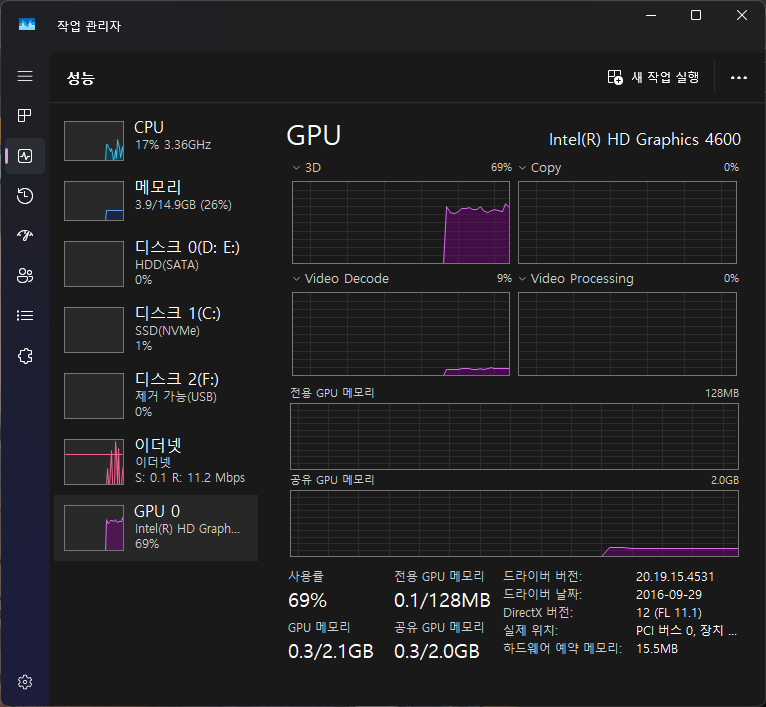Image resolution: width=766 pixels, height=707 pixels.
Task: Open the Video Decode engine dropdown
Action: pos(340,279)
